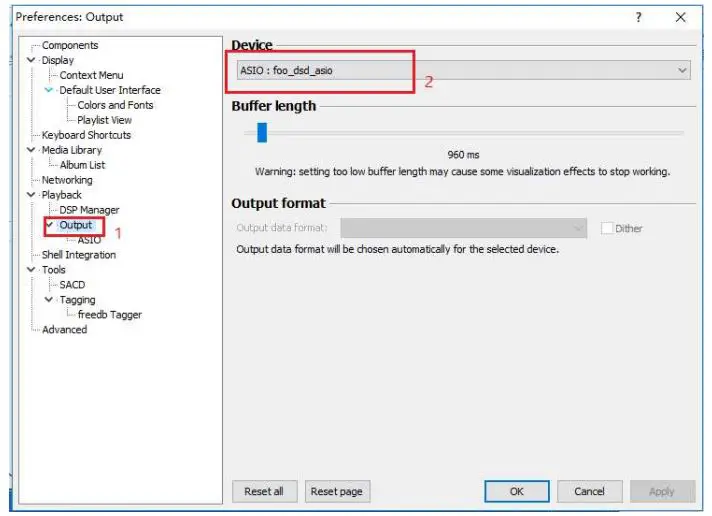The height and width of the screenshot is (516, 712).
Task: Confirm settings with OK button
Action: [517, 491]
